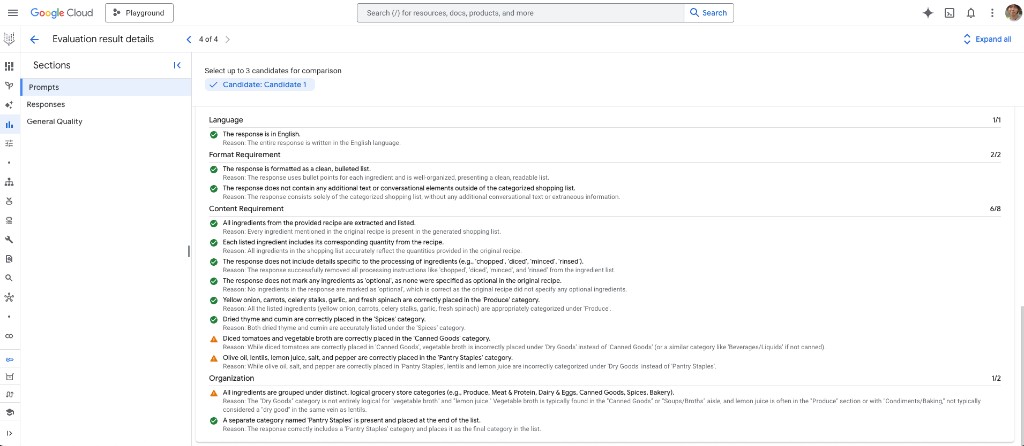Click the Language rubric heading
1024x446 pixels.
(x=226, y=120)
